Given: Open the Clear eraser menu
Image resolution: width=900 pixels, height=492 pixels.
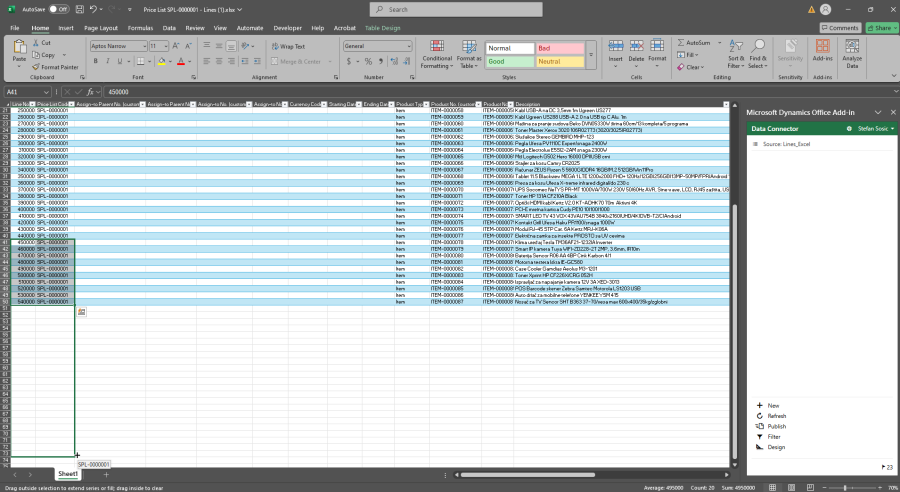Looking at the screenshot, I should (x=689, y=67).
